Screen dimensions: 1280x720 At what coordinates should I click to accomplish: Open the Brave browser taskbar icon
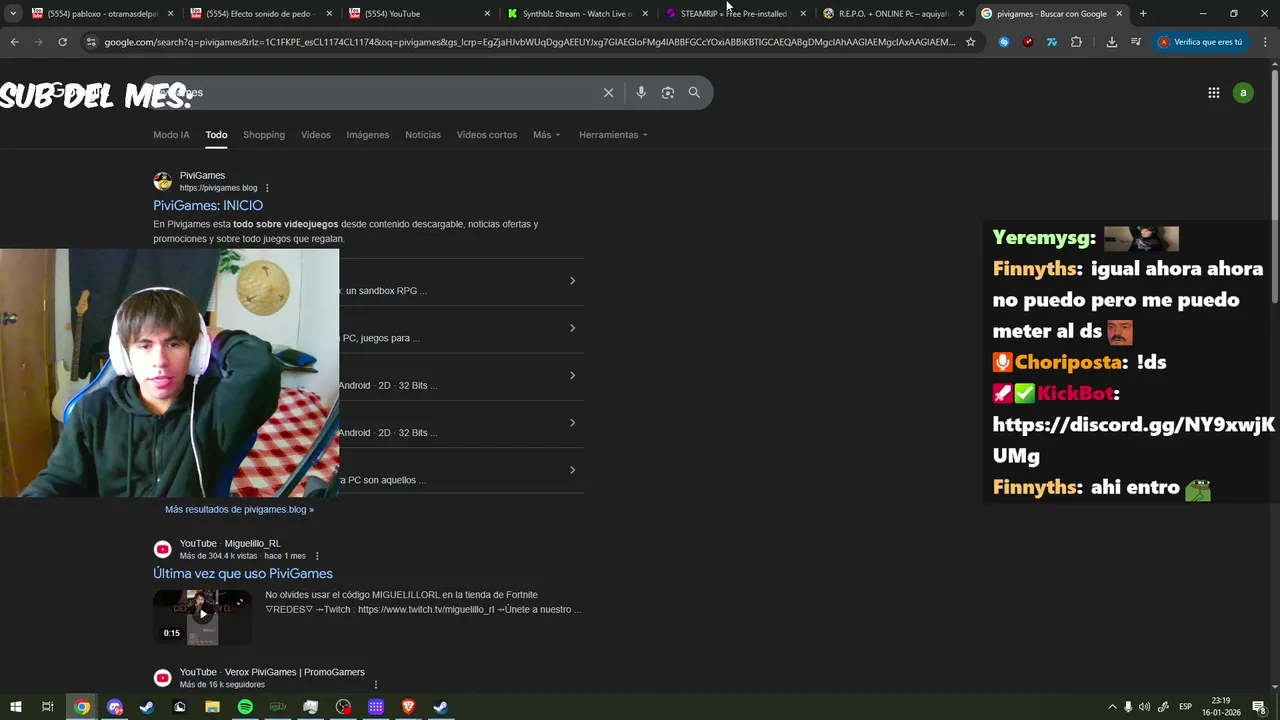408,707
